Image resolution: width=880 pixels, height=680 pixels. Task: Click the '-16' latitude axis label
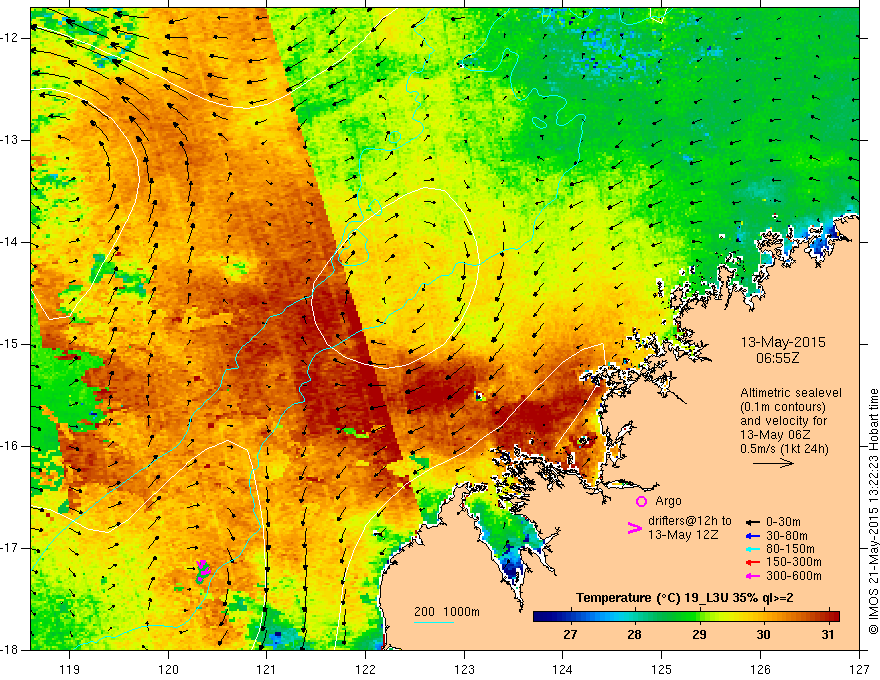(x=10, y=446)
